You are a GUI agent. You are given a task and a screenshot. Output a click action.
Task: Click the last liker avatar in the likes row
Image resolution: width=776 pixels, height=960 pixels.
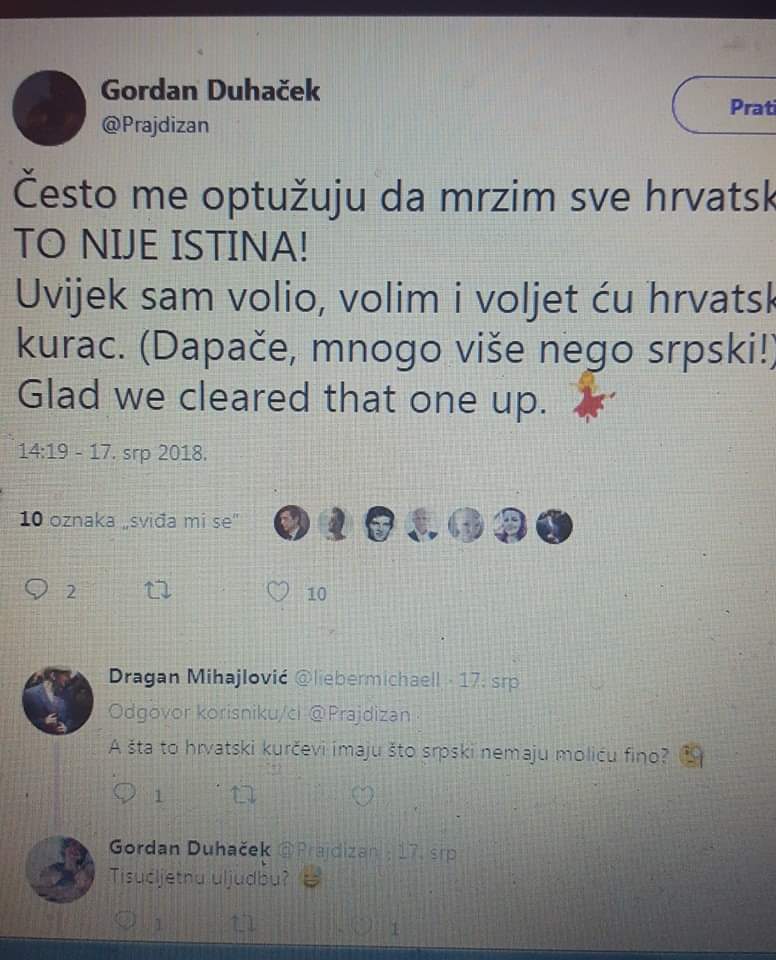click(x=554, y=527)
